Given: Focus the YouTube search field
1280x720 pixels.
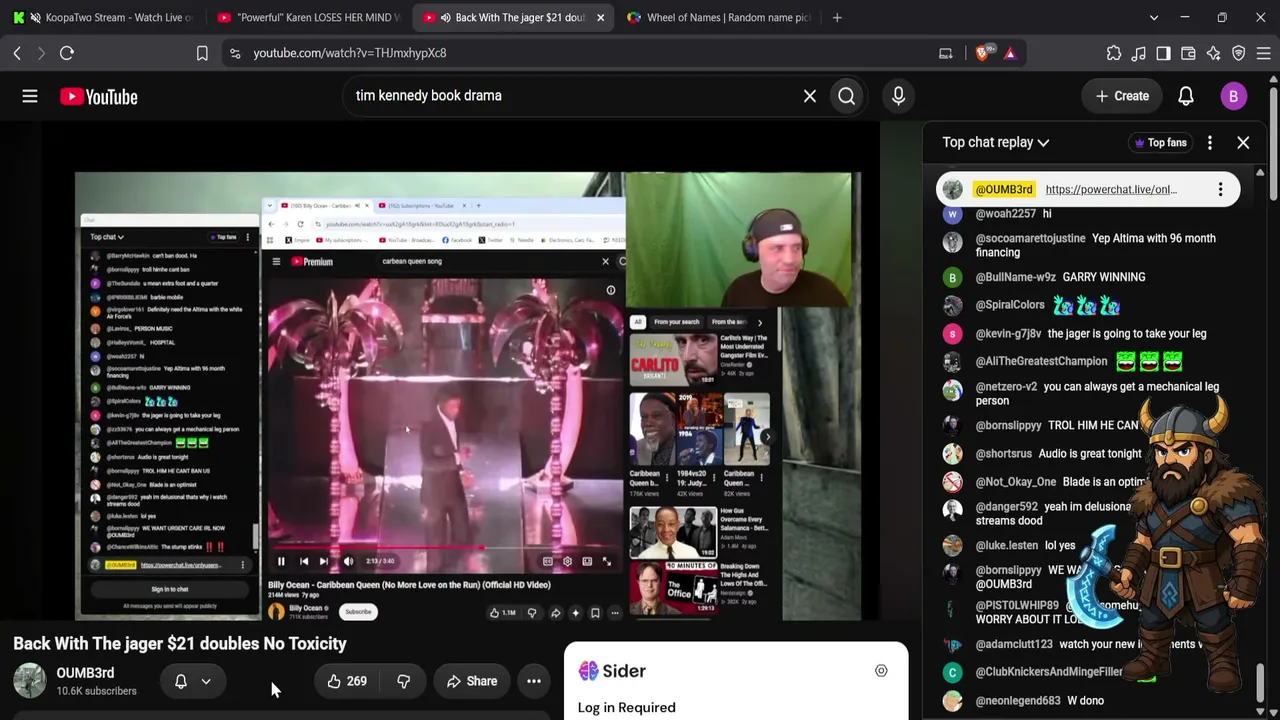Looking at the screenshot, I should pyautogui.click(x=570, y=96).
